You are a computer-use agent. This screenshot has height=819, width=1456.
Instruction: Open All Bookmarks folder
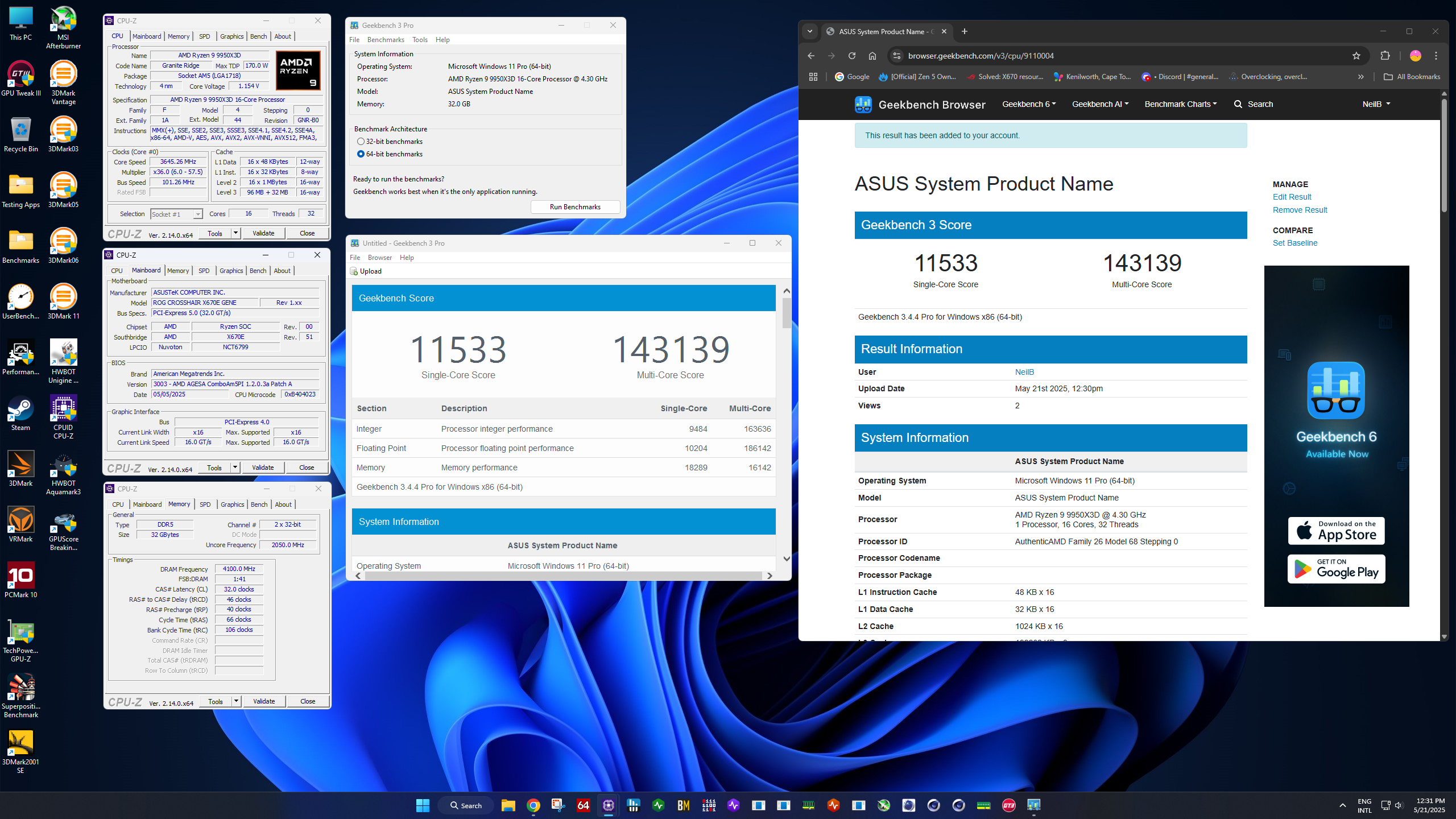point(1412,77)
